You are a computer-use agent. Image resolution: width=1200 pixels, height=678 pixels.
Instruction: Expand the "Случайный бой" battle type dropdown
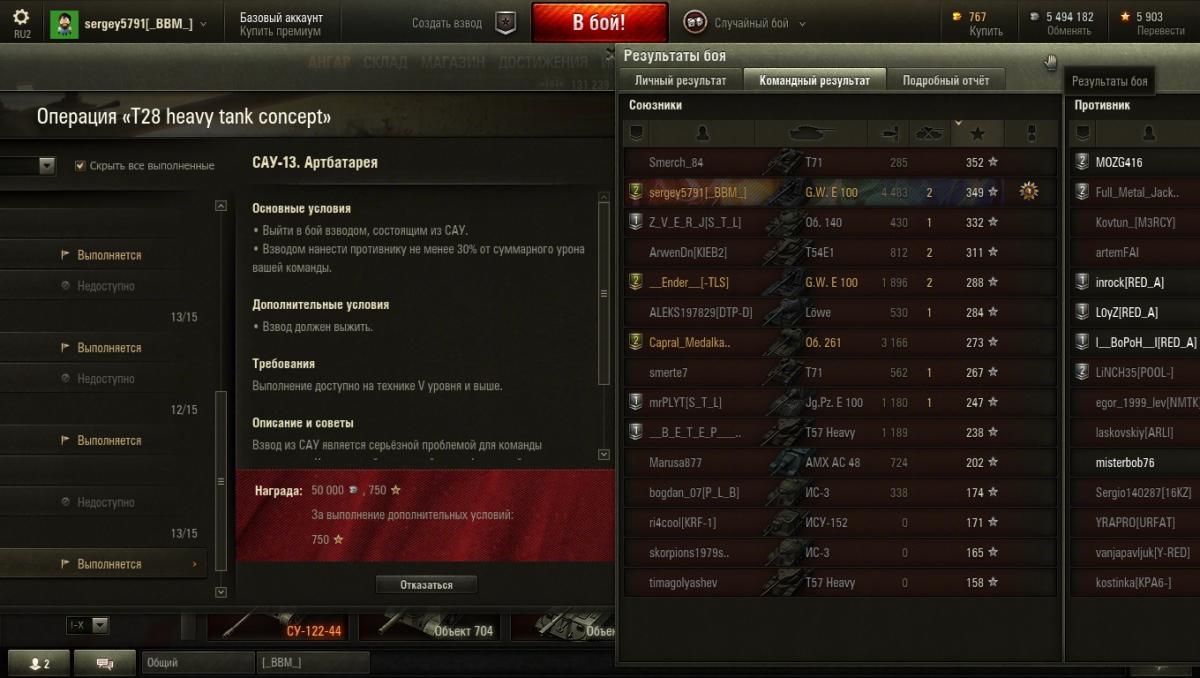[745, 23]
